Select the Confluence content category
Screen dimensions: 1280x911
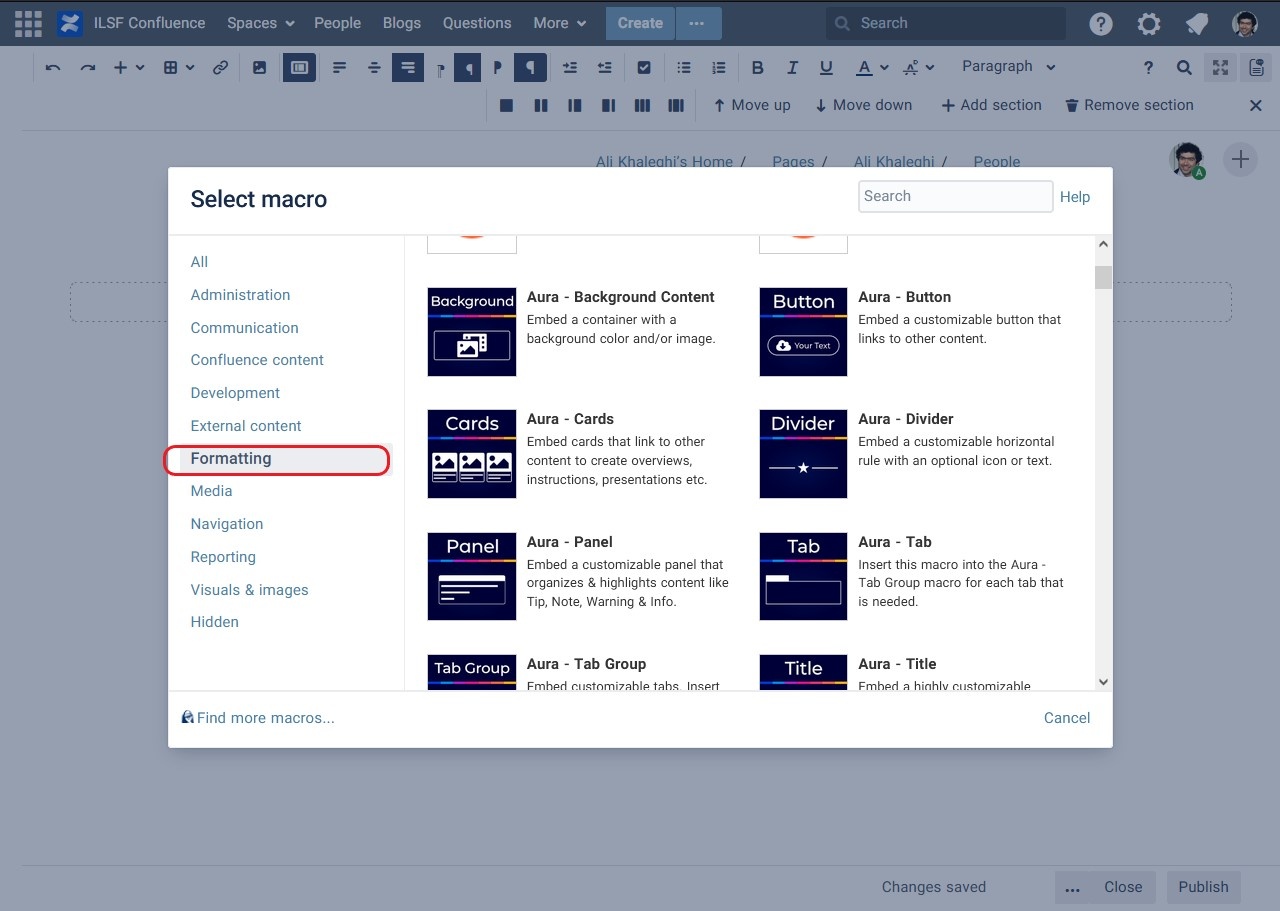[x=257, y=360]
